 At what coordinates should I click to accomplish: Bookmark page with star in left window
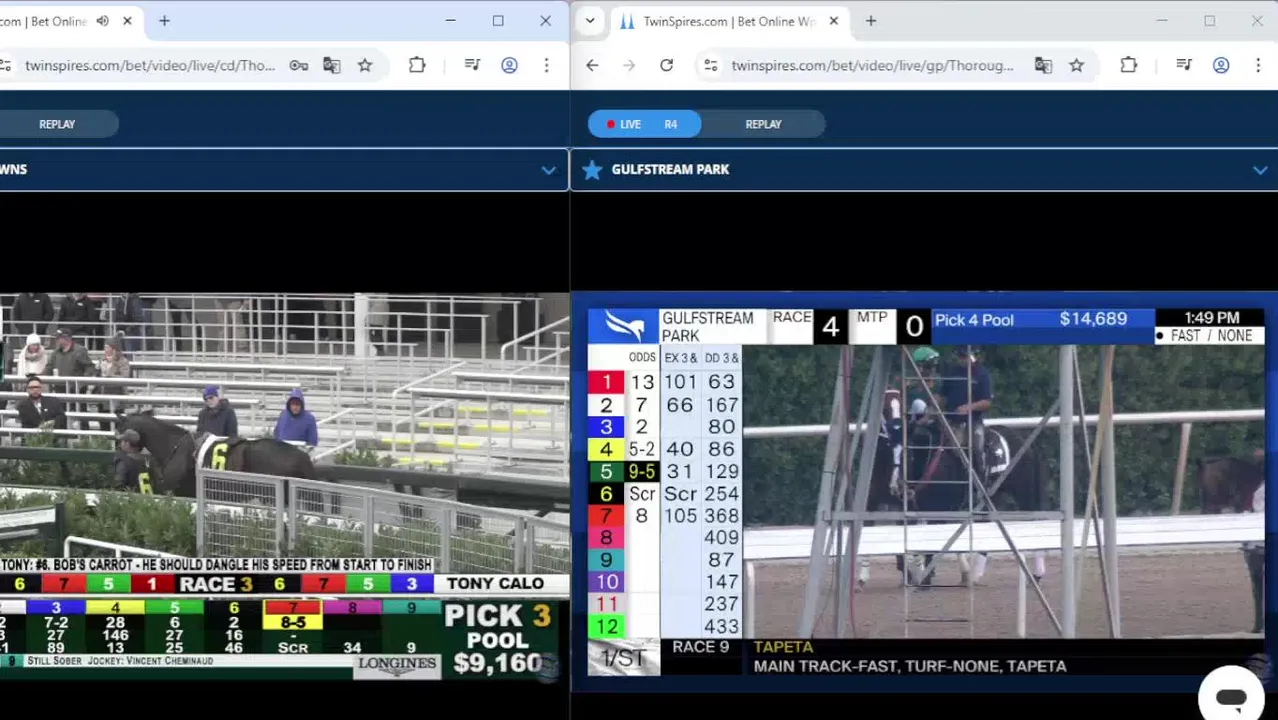point(365,65)
